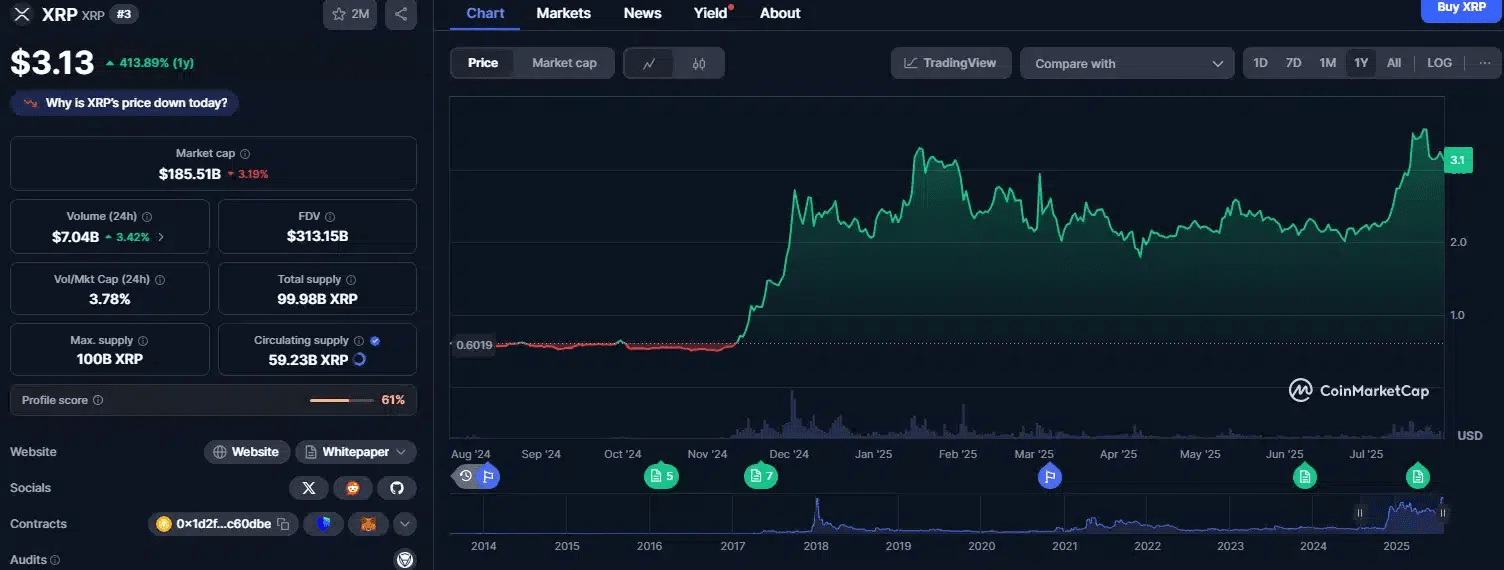This screenshot has height=570, width=1504.
Task: Open the Markets tab
Action: (563, 13)
